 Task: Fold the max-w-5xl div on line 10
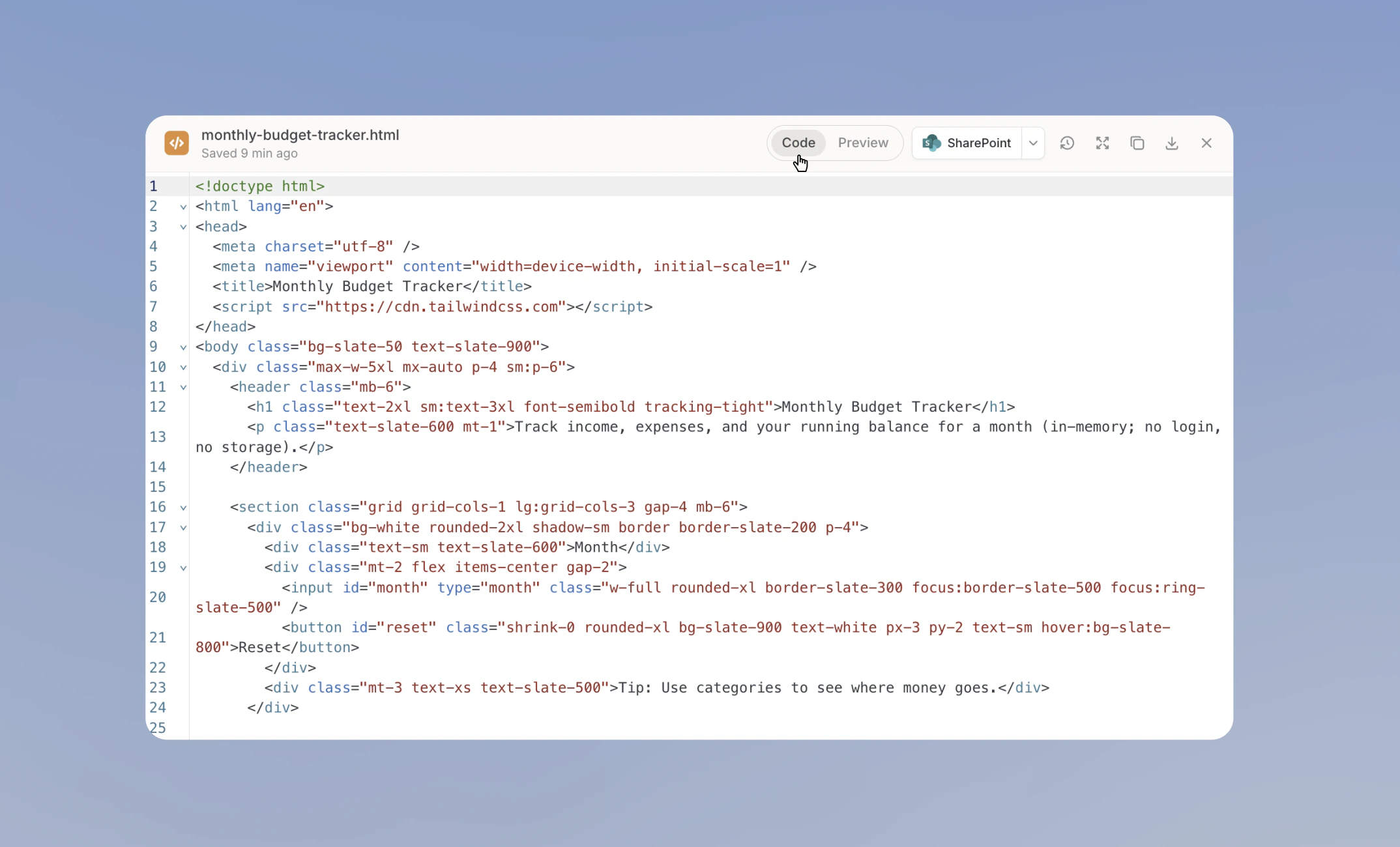point(183,367)
